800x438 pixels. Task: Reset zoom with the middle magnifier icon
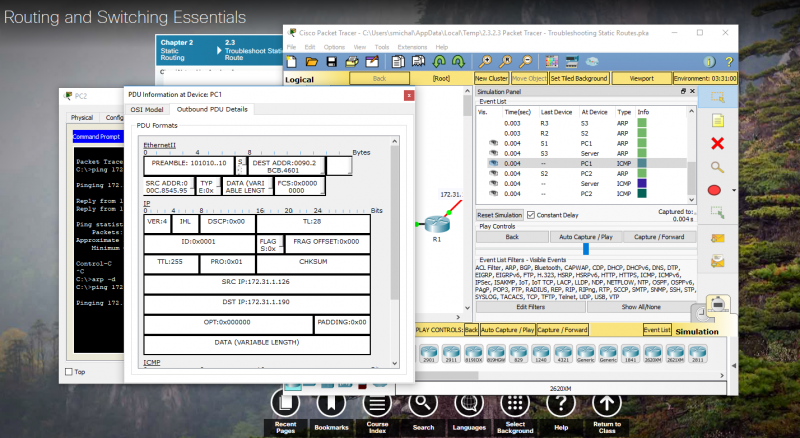click(x=505, y=62)
